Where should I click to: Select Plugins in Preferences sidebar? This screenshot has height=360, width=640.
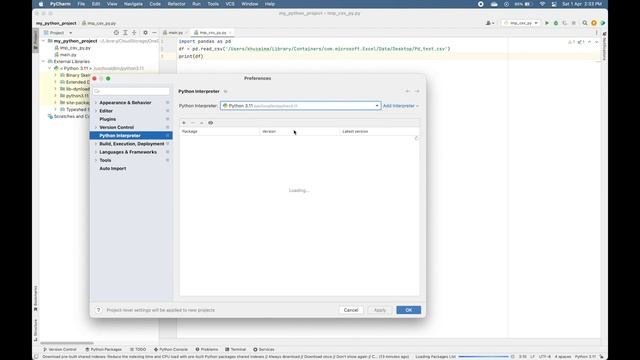click(108, 119)
